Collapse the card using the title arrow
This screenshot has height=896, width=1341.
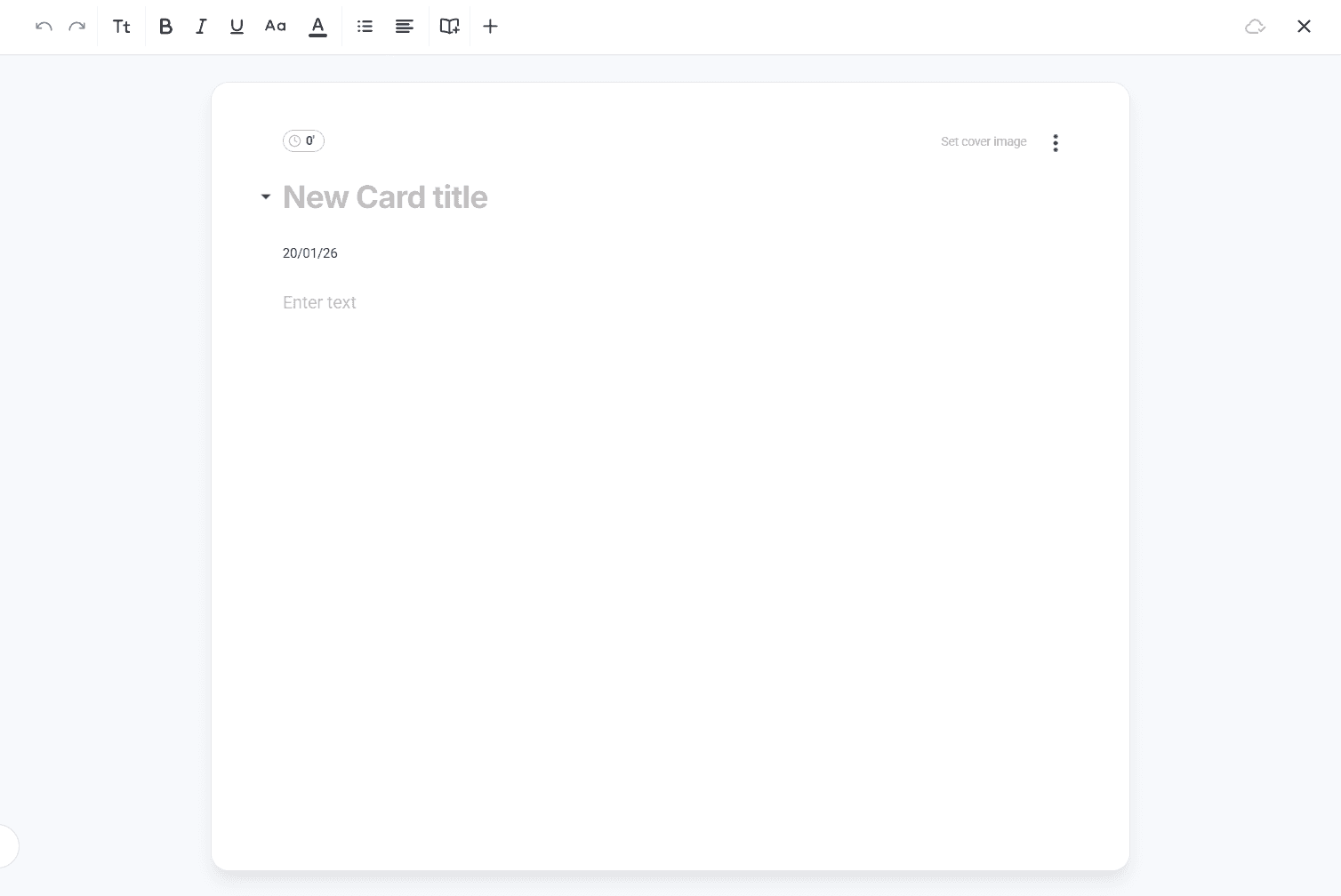click(x=265, y=196)
